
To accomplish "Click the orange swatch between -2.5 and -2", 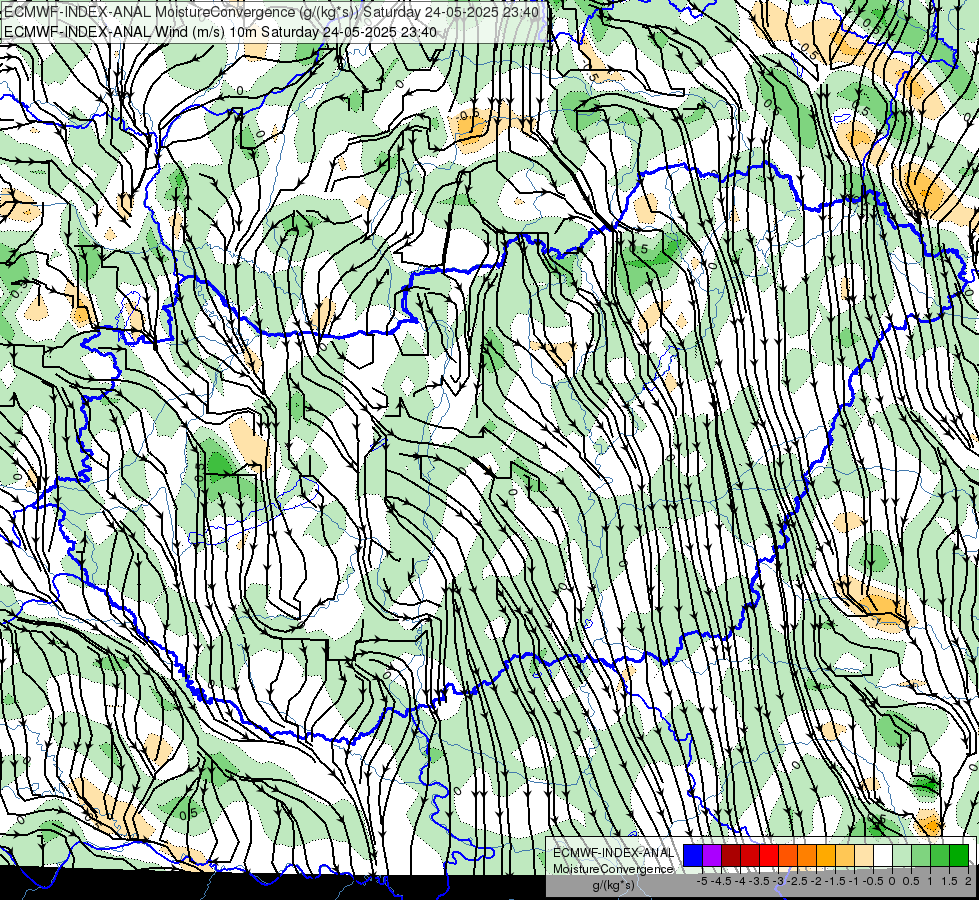I will coord(807,856).
